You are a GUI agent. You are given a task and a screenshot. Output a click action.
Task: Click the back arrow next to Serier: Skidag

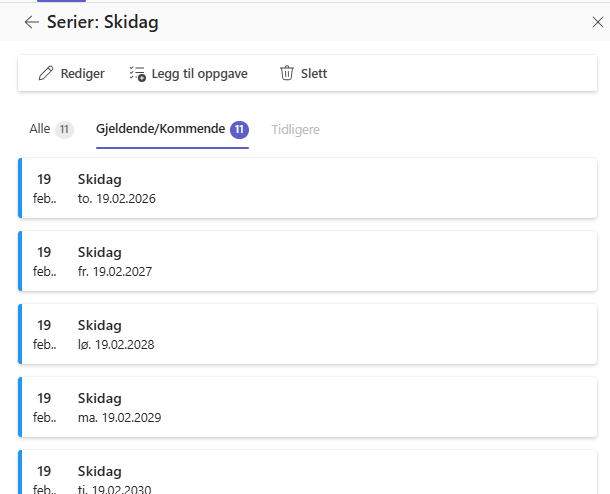coord(32,22)
